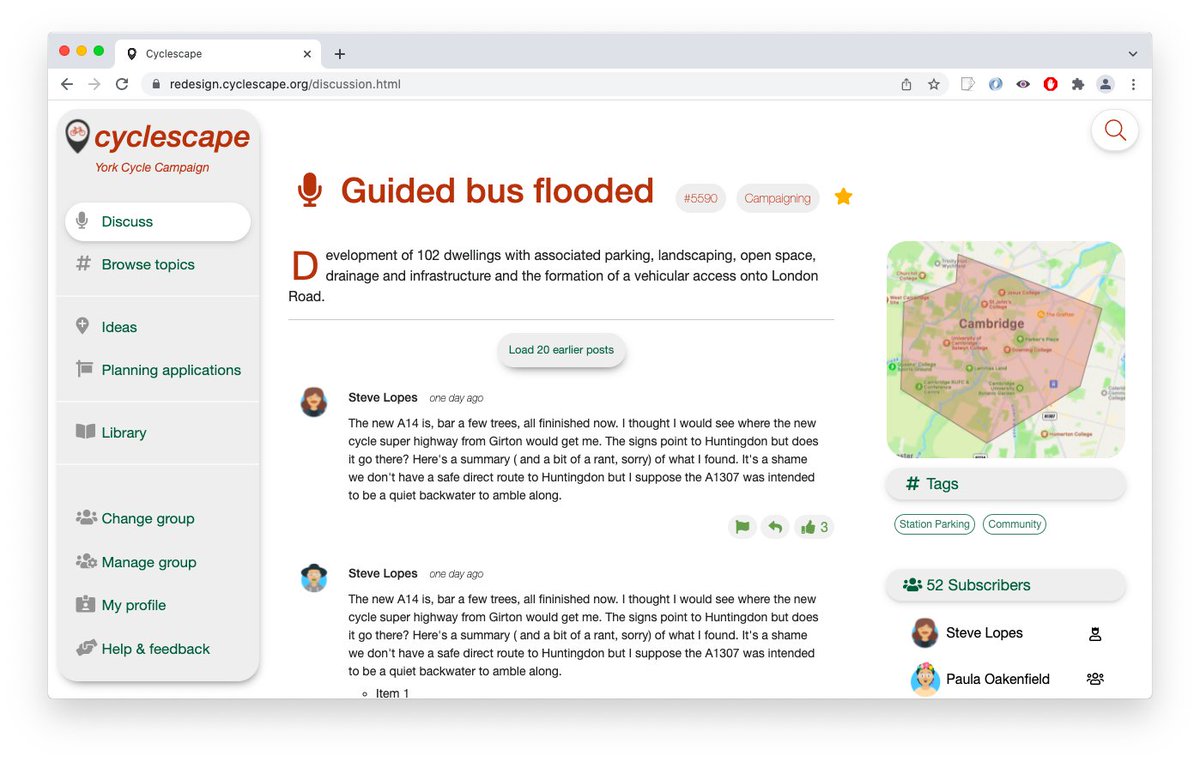Click the 52 Subscribers header
This screenshot has width=1200, height=762.
[x=1005, y=585]
